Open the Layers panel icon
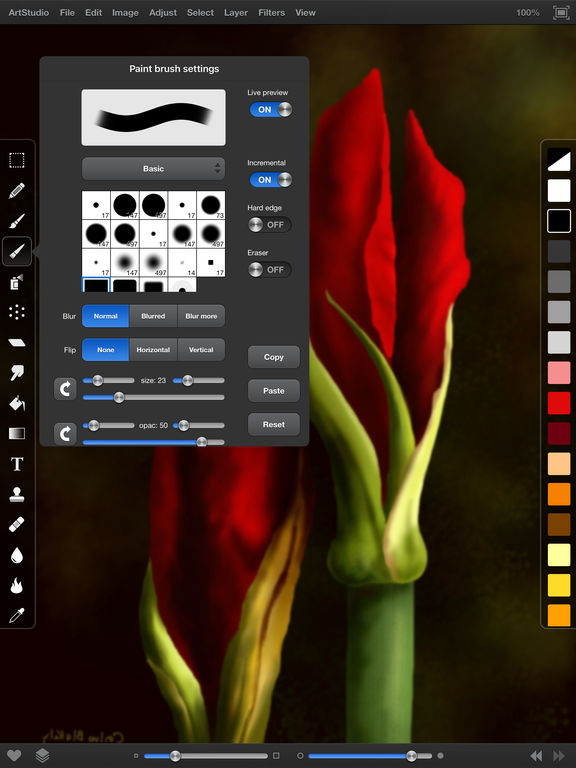Image resolution: width=576 pixels, height=768 pixels. point(42,755)
